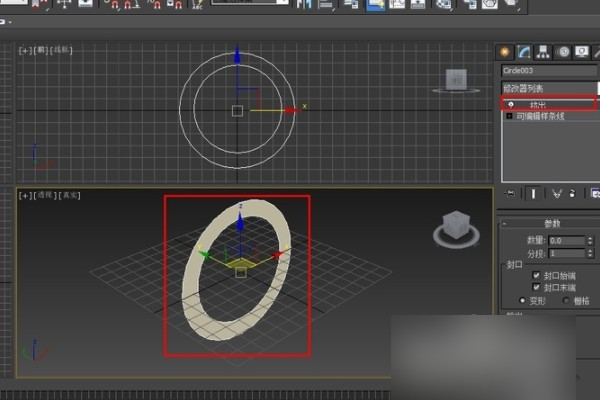Uncheck the 封口始端 checkbox
This screenshot has width=600, height=400.
(536, 275)
